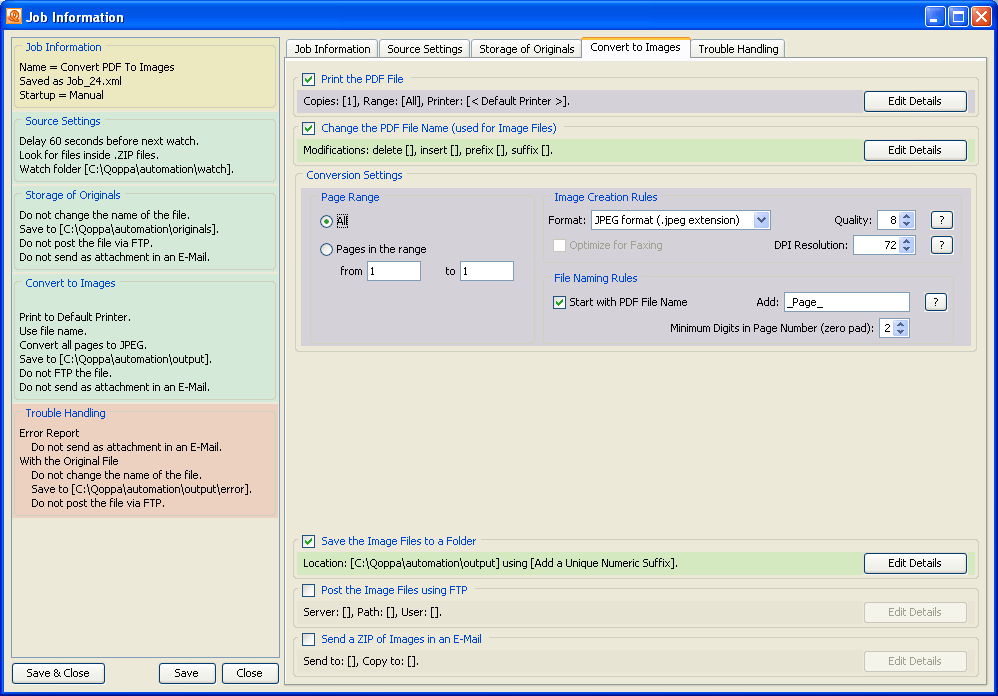This screenshot has width=998, height=696.
Task: Open the Trouble Handling summary panel
Action: coord(145,461)
